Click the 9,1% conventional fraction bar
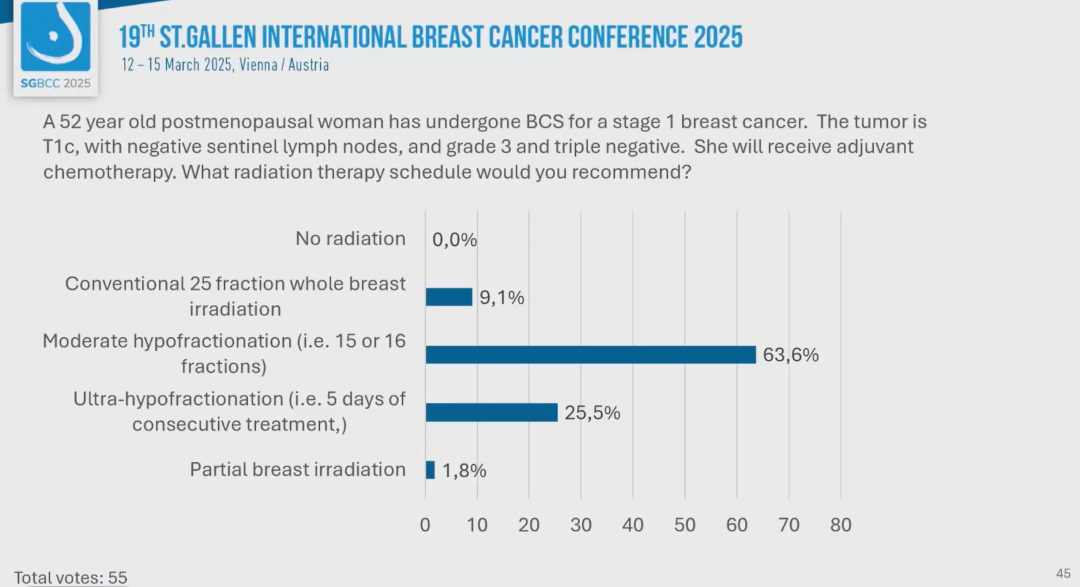This screenshot has width=1080, height=587. click(449, 297)
